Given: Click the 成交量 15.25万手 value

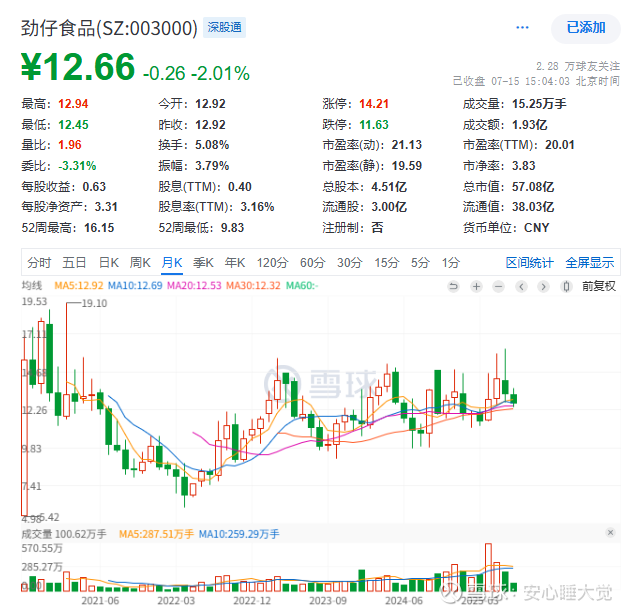Looking at the screenshot, I should tap(539, 104).
